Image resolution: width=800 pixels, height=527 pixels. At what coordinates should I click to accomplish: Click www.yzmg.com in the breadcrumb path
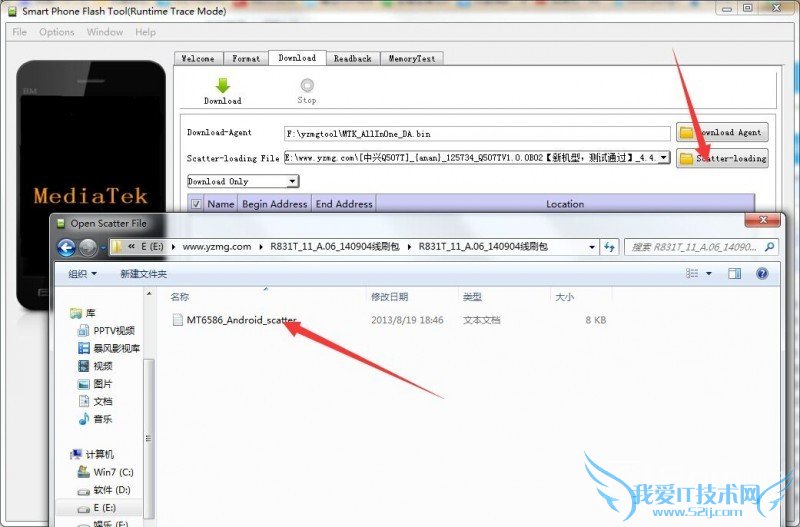point(217,246)
